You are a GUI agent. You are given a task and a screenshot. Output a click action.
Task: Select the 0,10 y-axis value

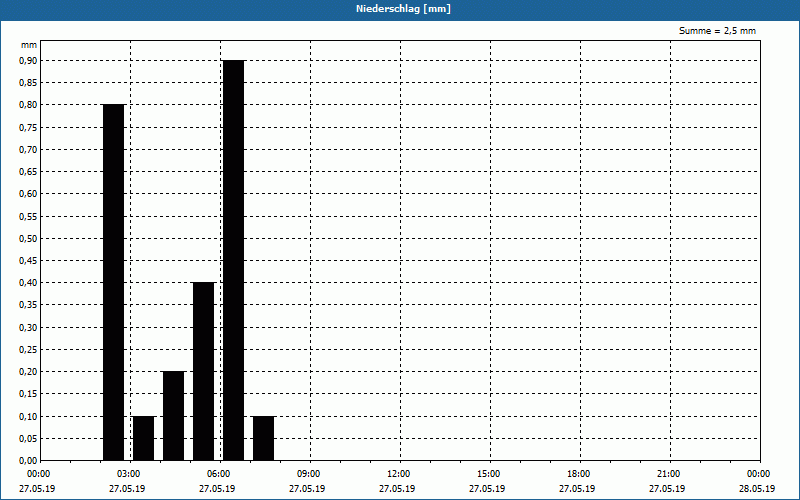pyautogui.click(x=28, y=416)
